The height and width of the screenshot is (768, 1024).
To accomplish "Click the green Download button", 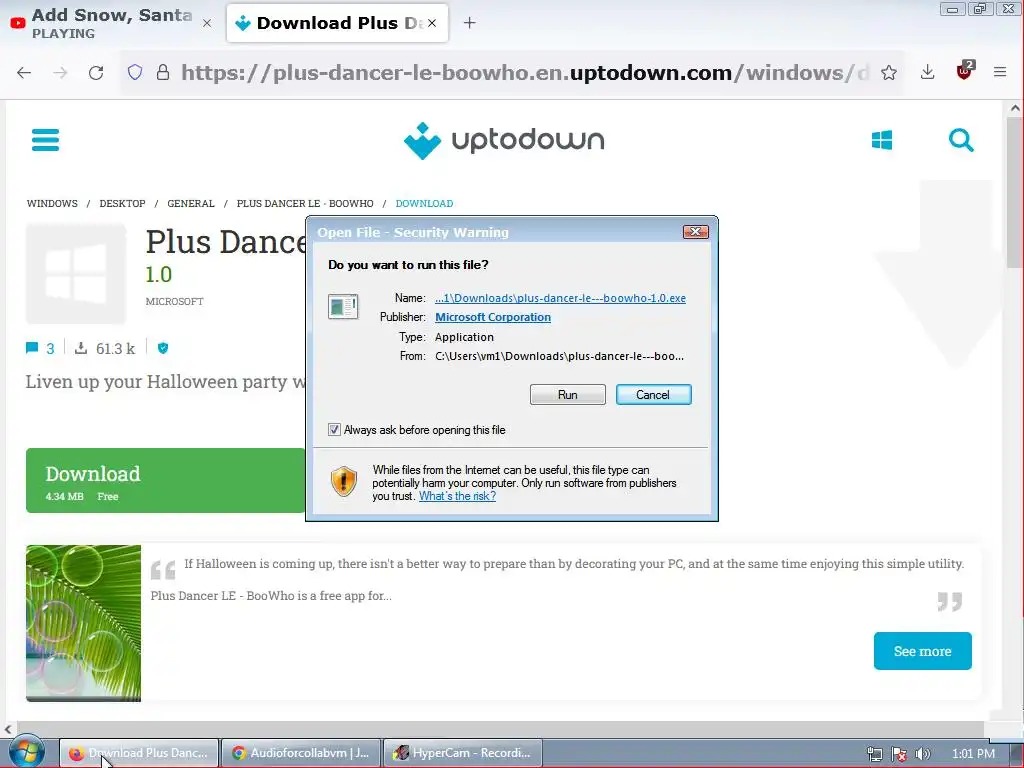I will [x=165, y=481].
